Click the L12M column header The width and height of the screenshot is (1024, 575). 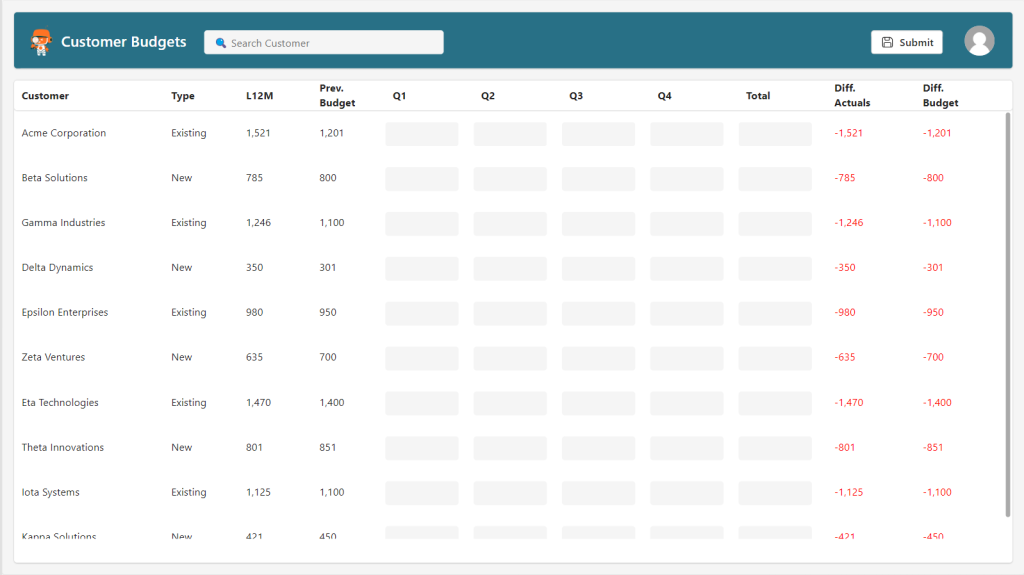(259, 96)
